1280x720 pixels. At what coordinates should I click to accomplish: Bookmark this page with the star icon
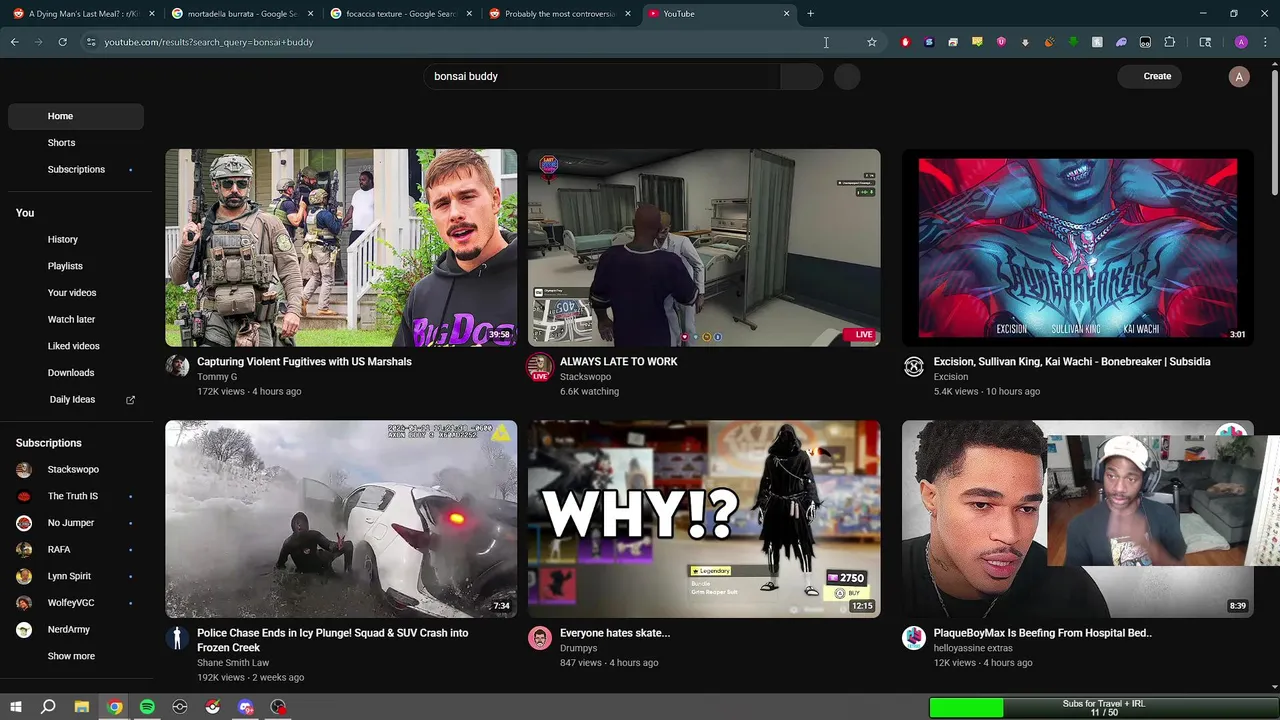point(872,42)
